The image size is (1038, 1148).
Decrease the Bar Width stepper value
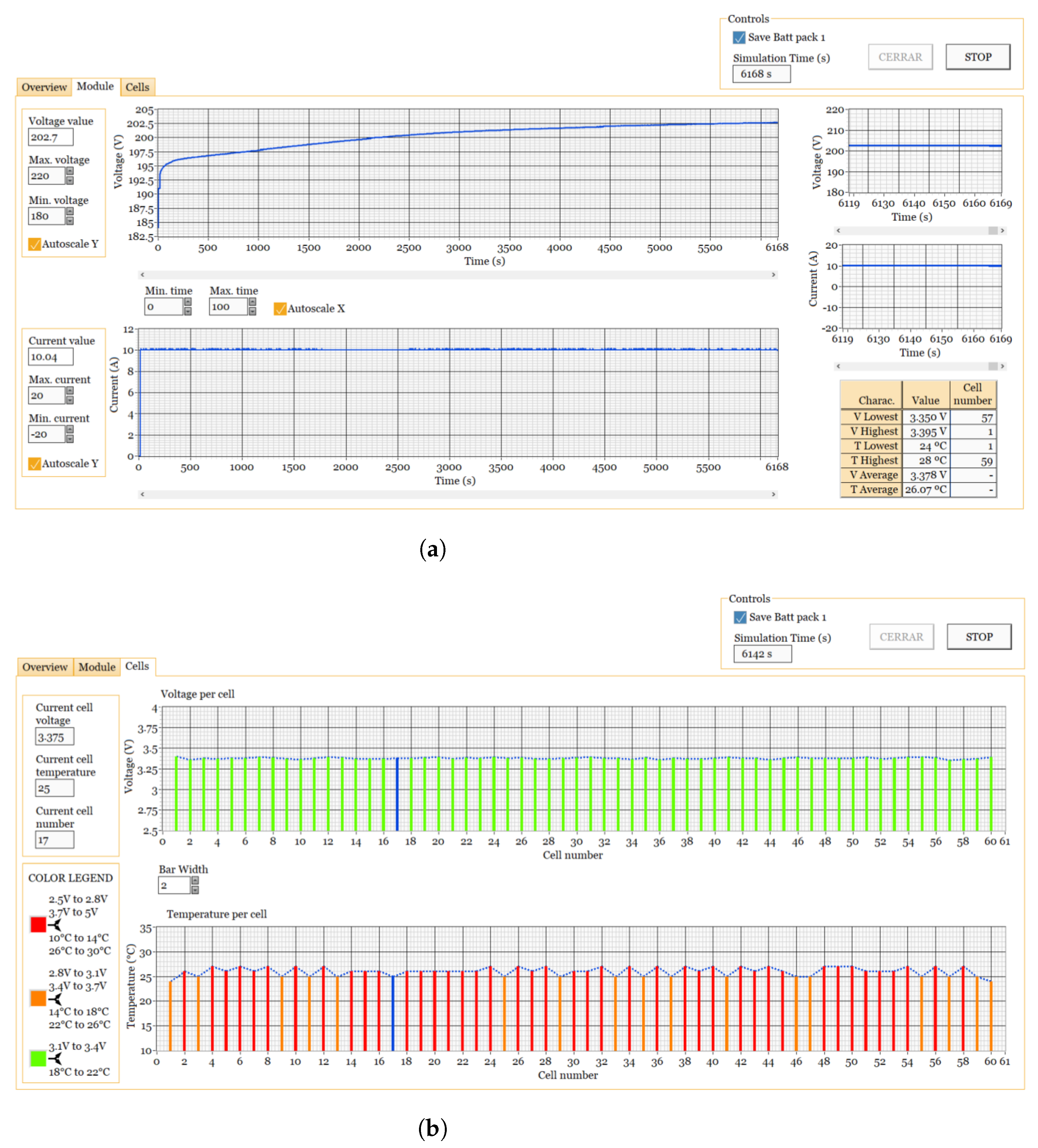coord(195,890)
